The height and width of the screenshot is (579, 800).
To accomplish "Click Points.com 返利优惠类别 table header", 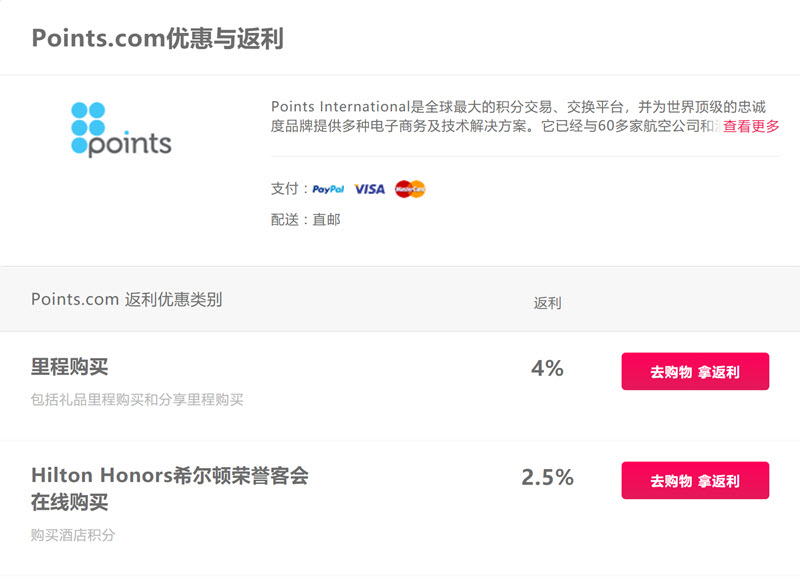I will click(x=127, y=299).
